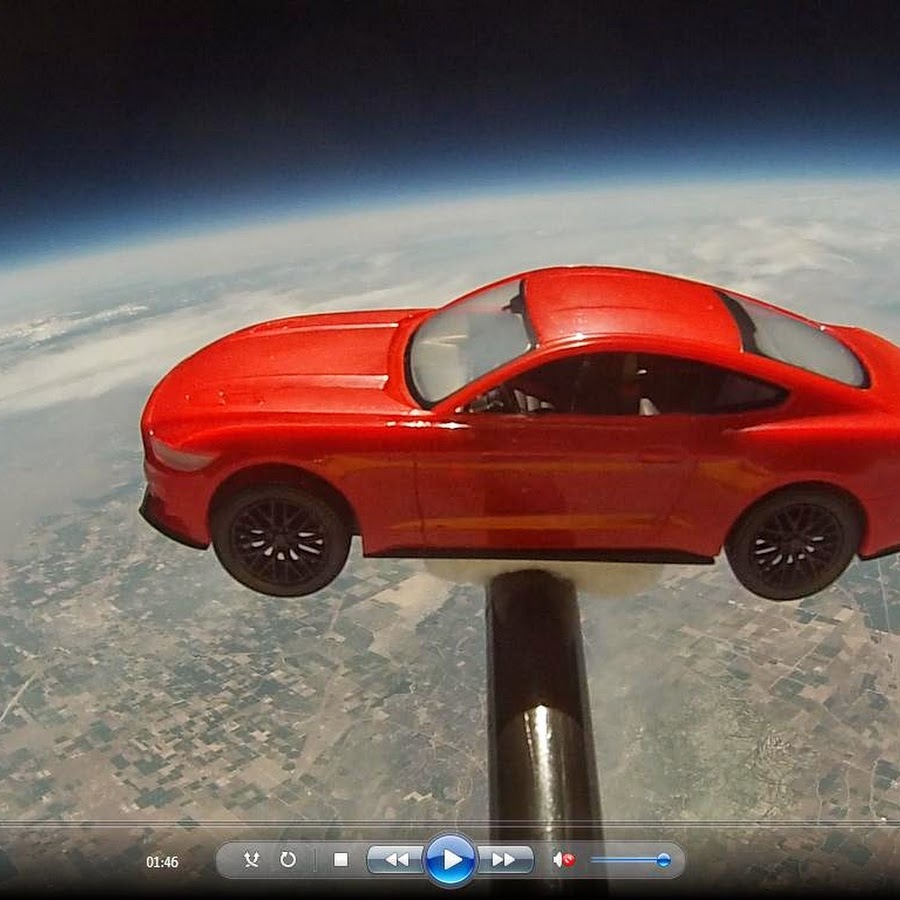The height and width of the screenshot is (900, 900).
Task: Turn on shuffle in the player
Action: [x=252, y=859]
